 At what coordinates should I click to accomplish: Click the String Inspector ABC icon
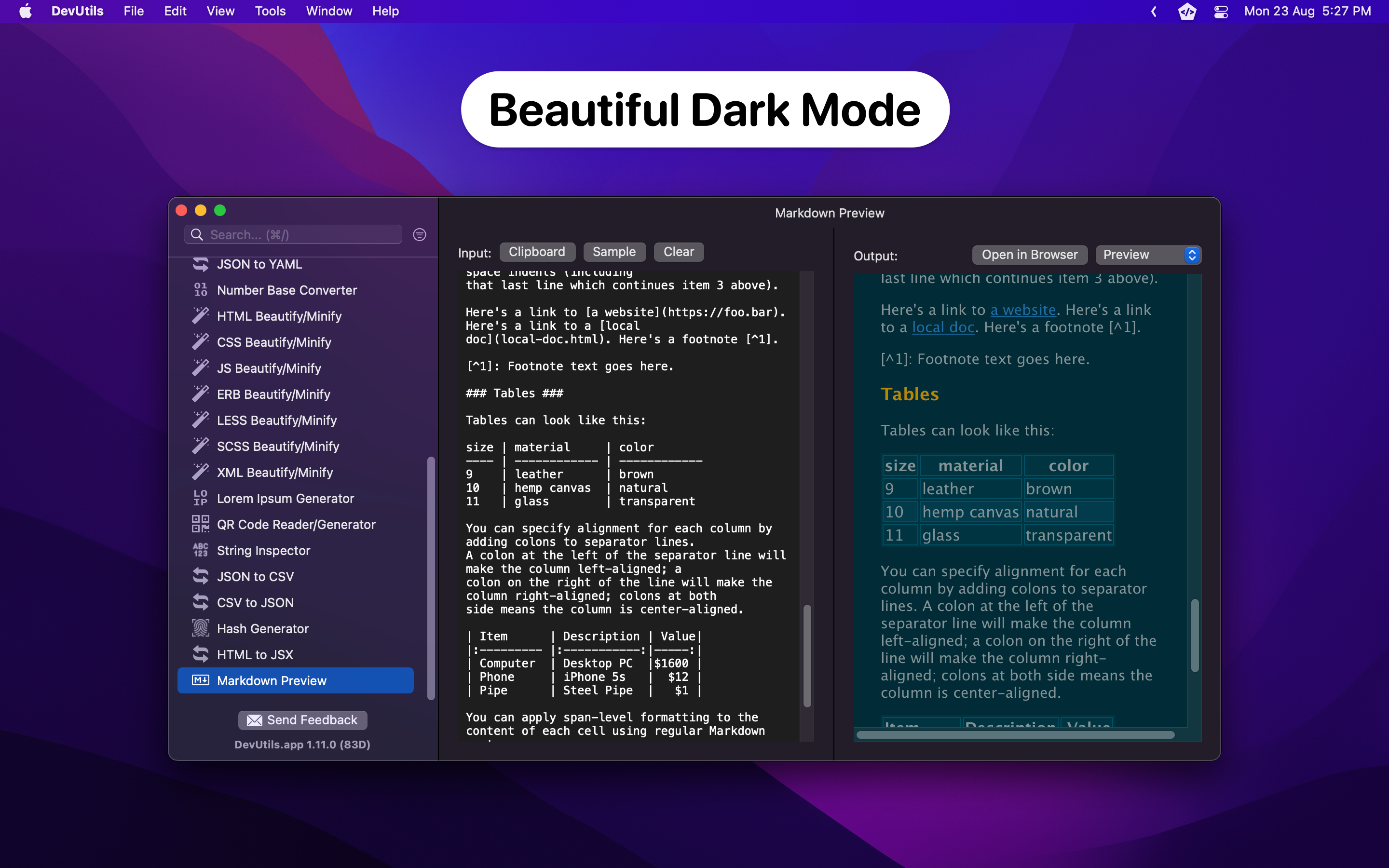point(200,550)
